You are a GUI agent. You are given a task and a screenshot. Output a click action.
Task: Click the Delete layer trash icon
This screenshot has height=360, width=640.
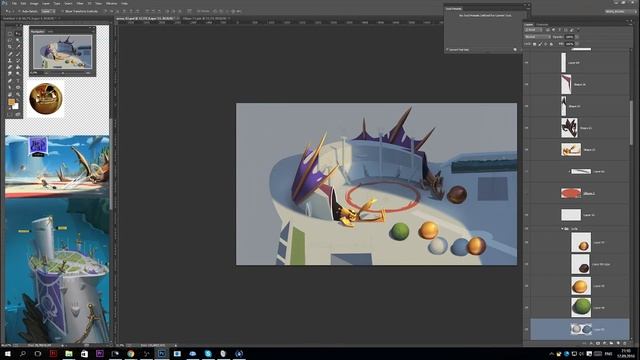coord(624,343)
